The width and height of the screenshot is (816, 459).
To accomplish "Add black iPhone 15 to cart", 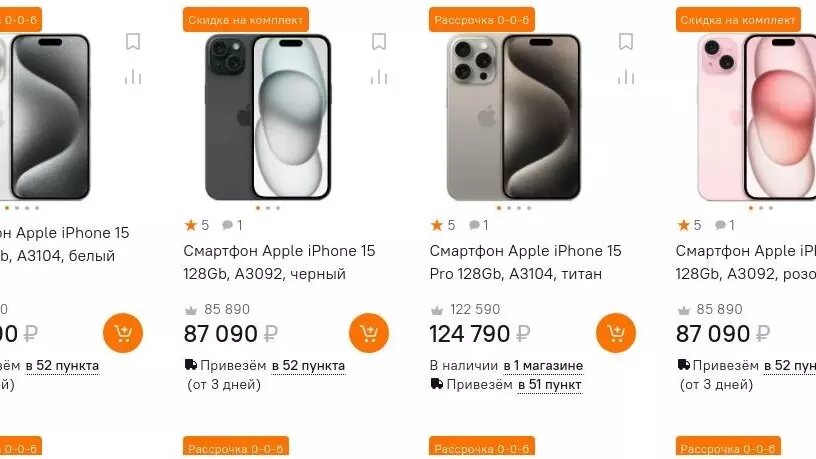I will [x=369, y=333].
